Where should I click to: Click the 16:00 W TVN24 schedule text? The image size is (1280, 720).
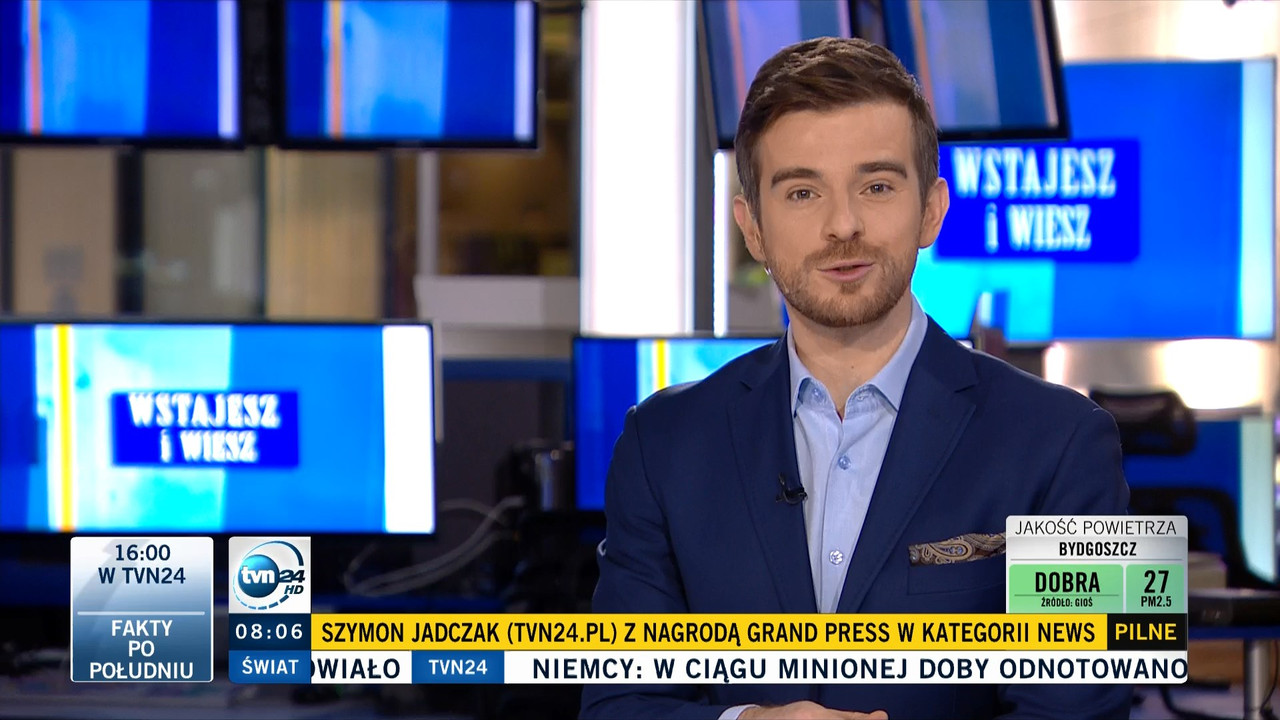(141, 564)
